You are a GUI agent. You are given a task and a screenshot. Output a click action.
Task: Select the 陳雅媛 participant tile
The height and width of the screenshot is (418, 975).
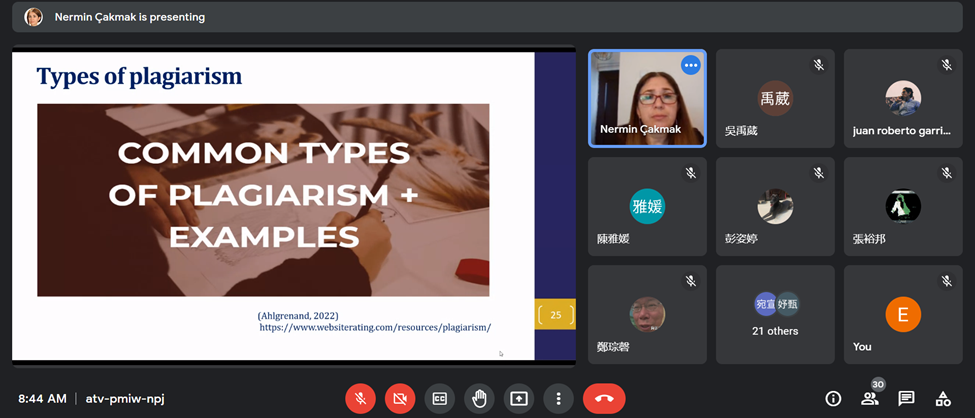pyautogui.click(x=647, y=206)
